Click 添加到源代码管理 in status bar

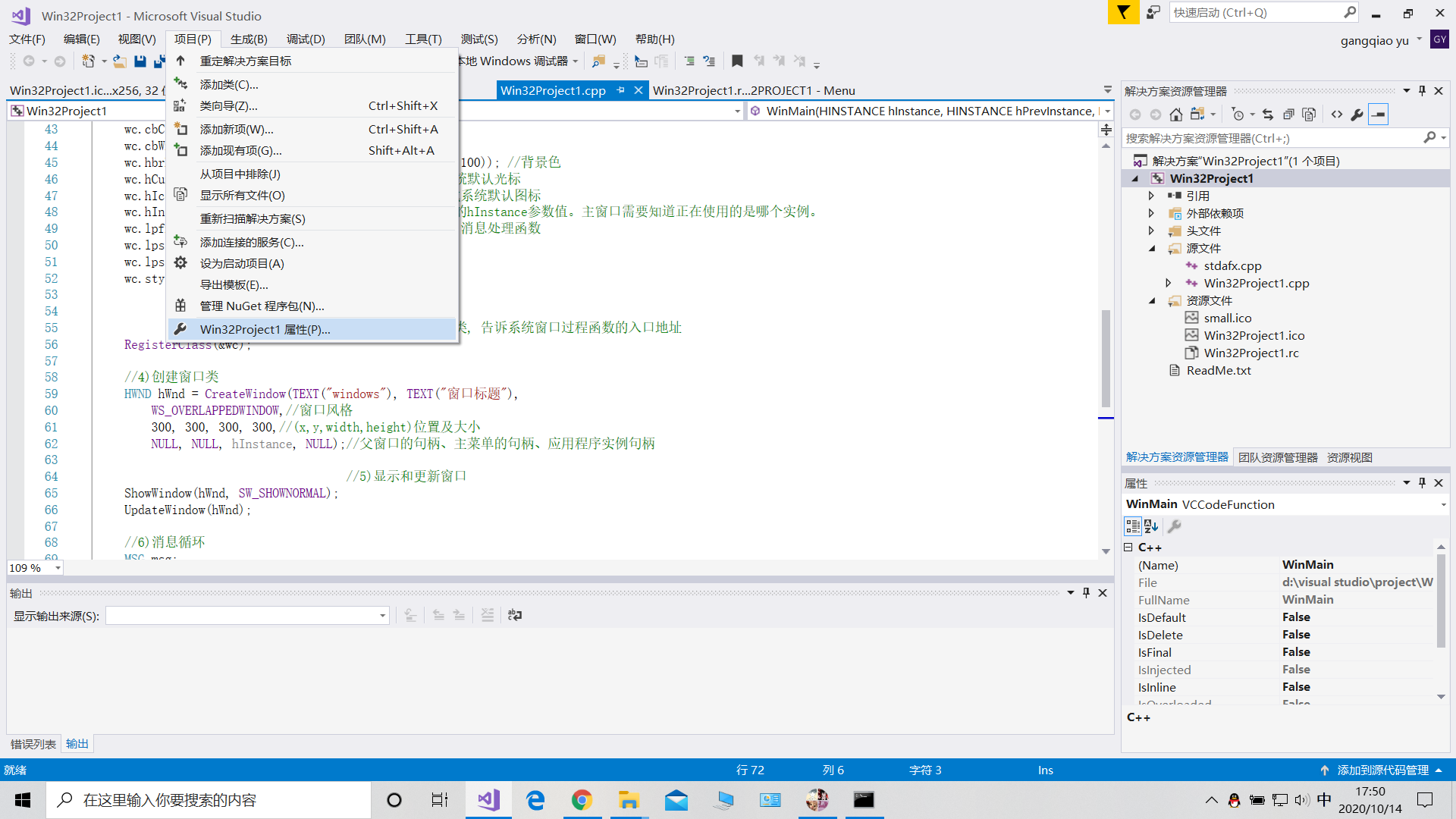click(1382, 770)
